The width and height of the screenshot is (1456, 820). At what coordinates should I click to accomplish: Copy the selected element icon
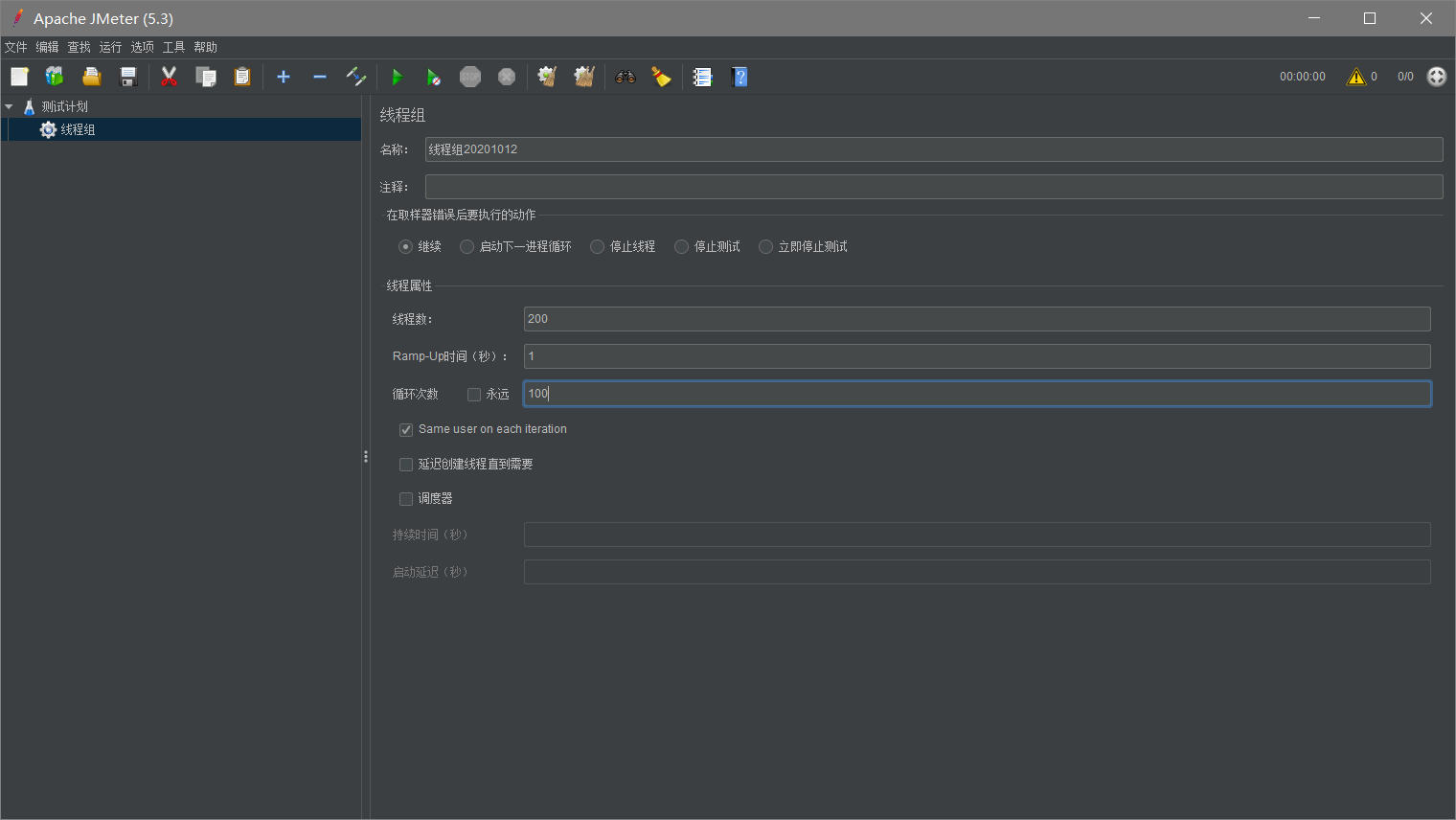206,77
